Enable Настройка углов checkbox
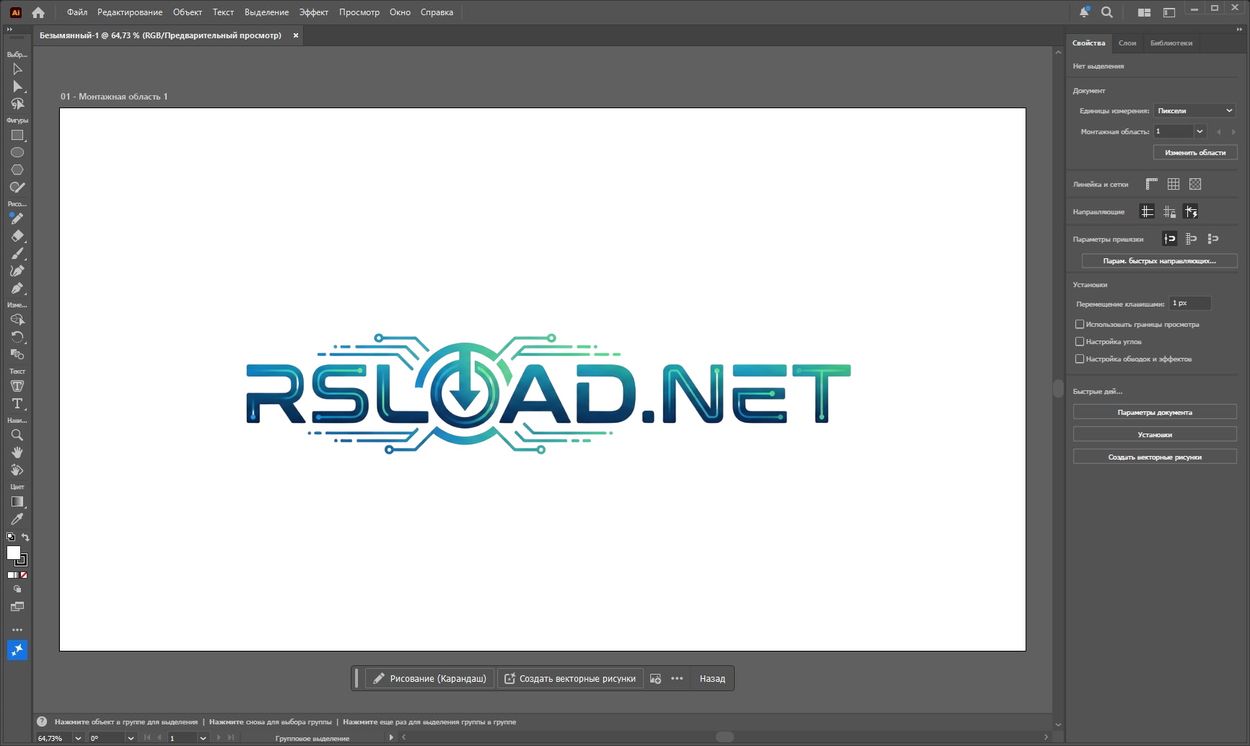Image resolution: width=1250 pixels, height=746 pixels. [1080, 341]
